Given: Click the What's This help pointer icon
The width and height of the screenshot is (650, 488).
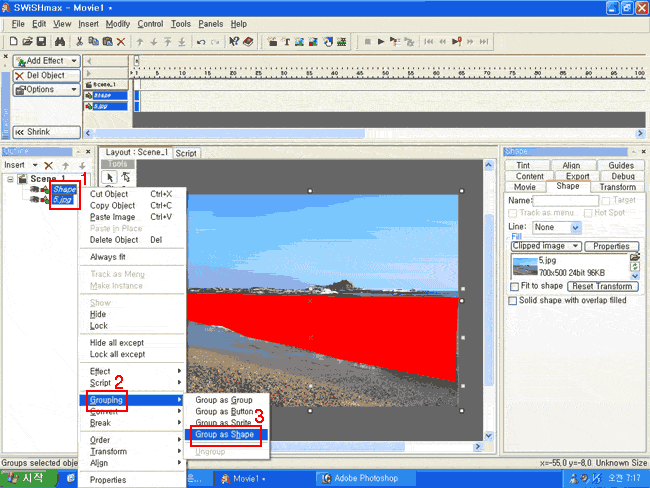Looking at the screenshot, I should coord(234,41).
